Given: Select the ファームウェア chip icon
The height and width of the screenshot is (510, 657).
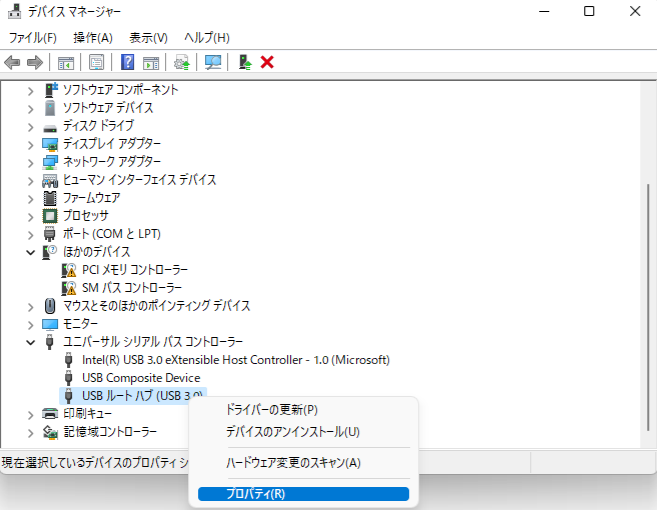Looking at the screenshot, I should 50,198.
